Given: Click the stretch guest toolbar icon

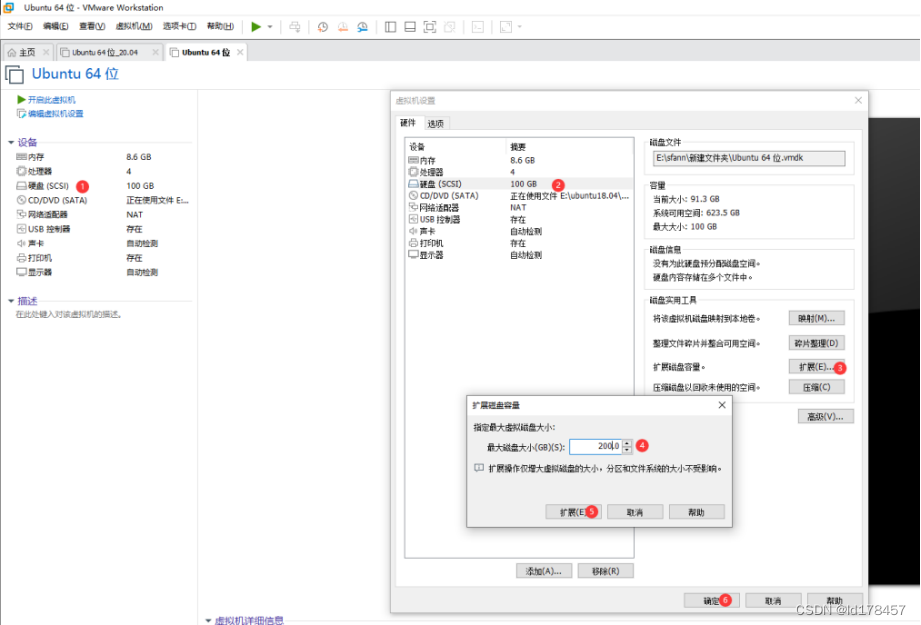Looking at the screenshot, I should click(x=505, y=26).
